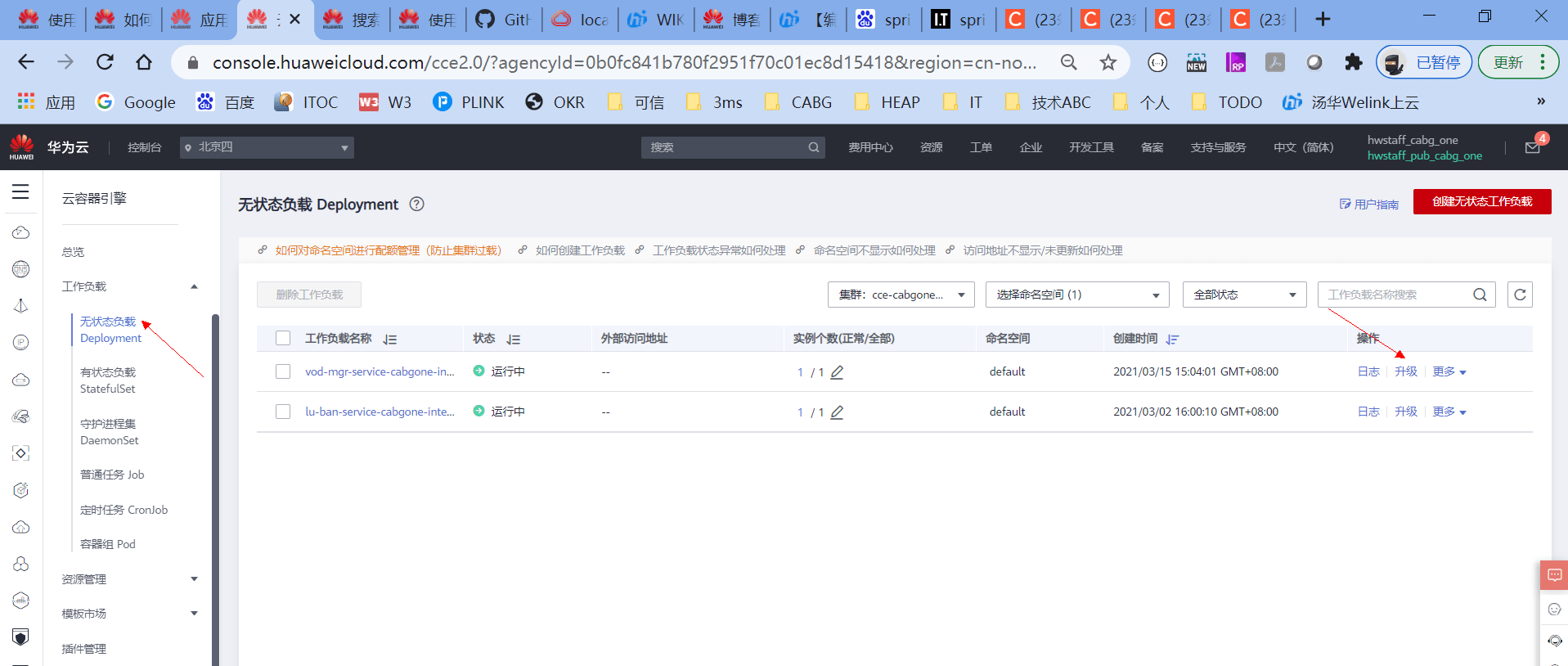The height and width of the screenshot is (666, 1568).
Task: Select all workloads with the header checkbox
Action: pos(283,338)
